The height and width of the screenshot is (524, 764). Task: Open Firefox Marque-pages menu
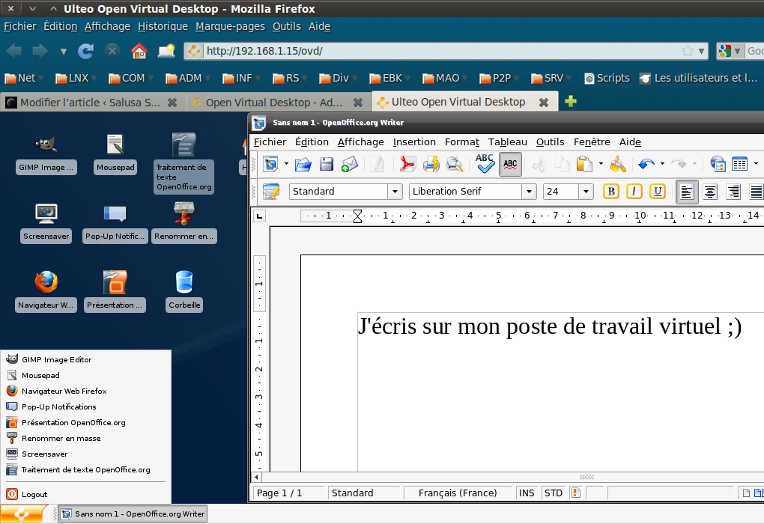230,26
